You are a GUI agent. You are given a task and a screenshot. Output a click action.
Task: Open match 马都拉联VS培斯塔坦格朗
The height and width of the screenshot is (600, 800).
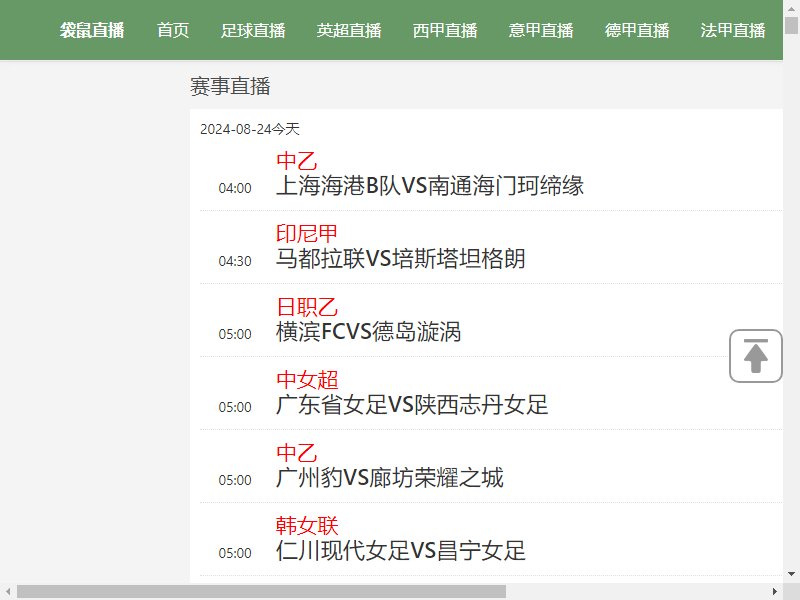click(401, 259)
